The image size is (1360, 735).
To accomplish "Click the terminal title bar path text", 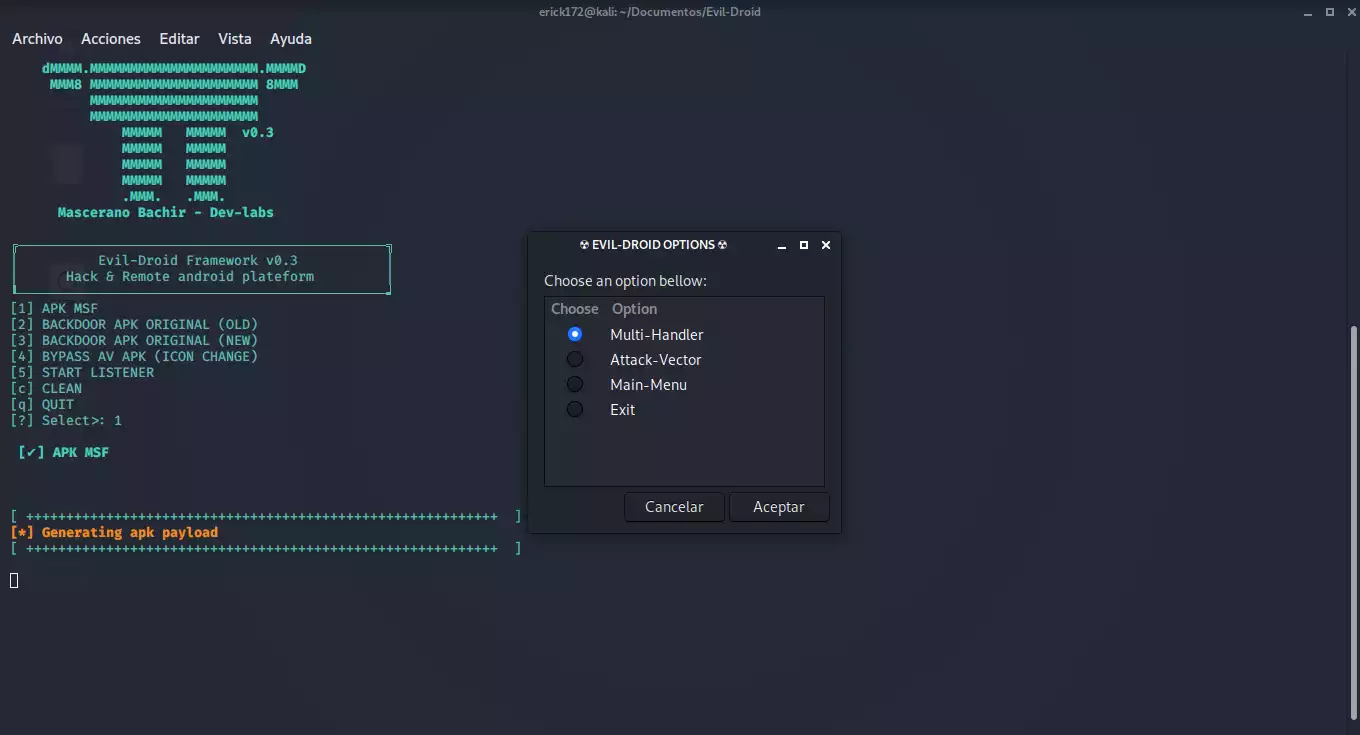I will point(648,12).
